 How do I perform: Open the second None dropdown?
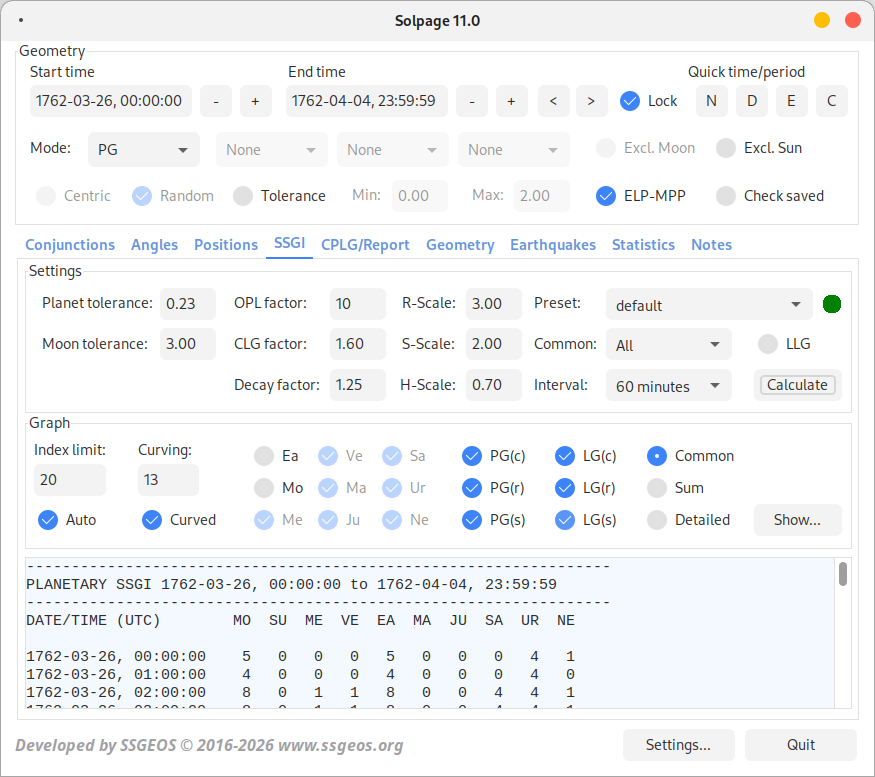click(393, 150)
